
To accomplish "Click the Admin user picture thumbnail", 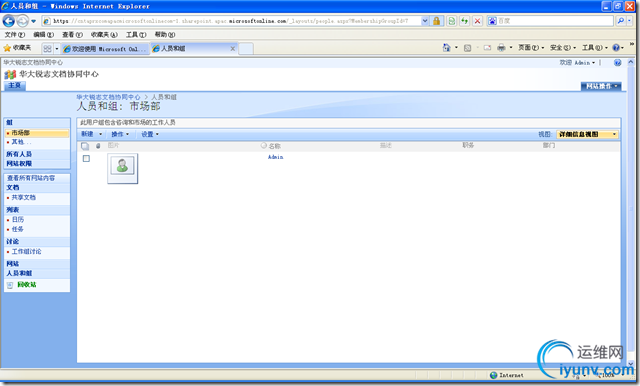I will [122, 169].
